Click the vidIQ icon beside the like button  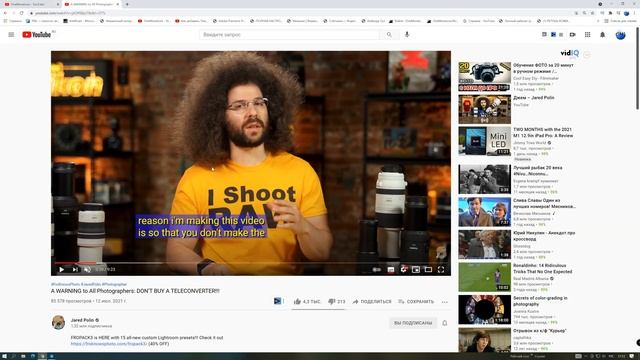coord(278,301)
